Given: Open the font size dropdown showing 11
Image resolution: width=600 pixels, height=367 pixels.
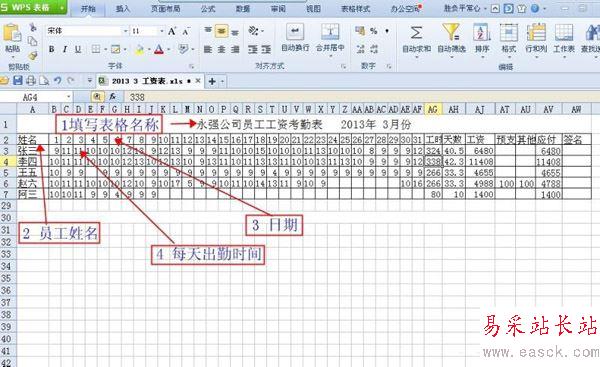Looking at the screenshot, I should click(x=161, y=31).
